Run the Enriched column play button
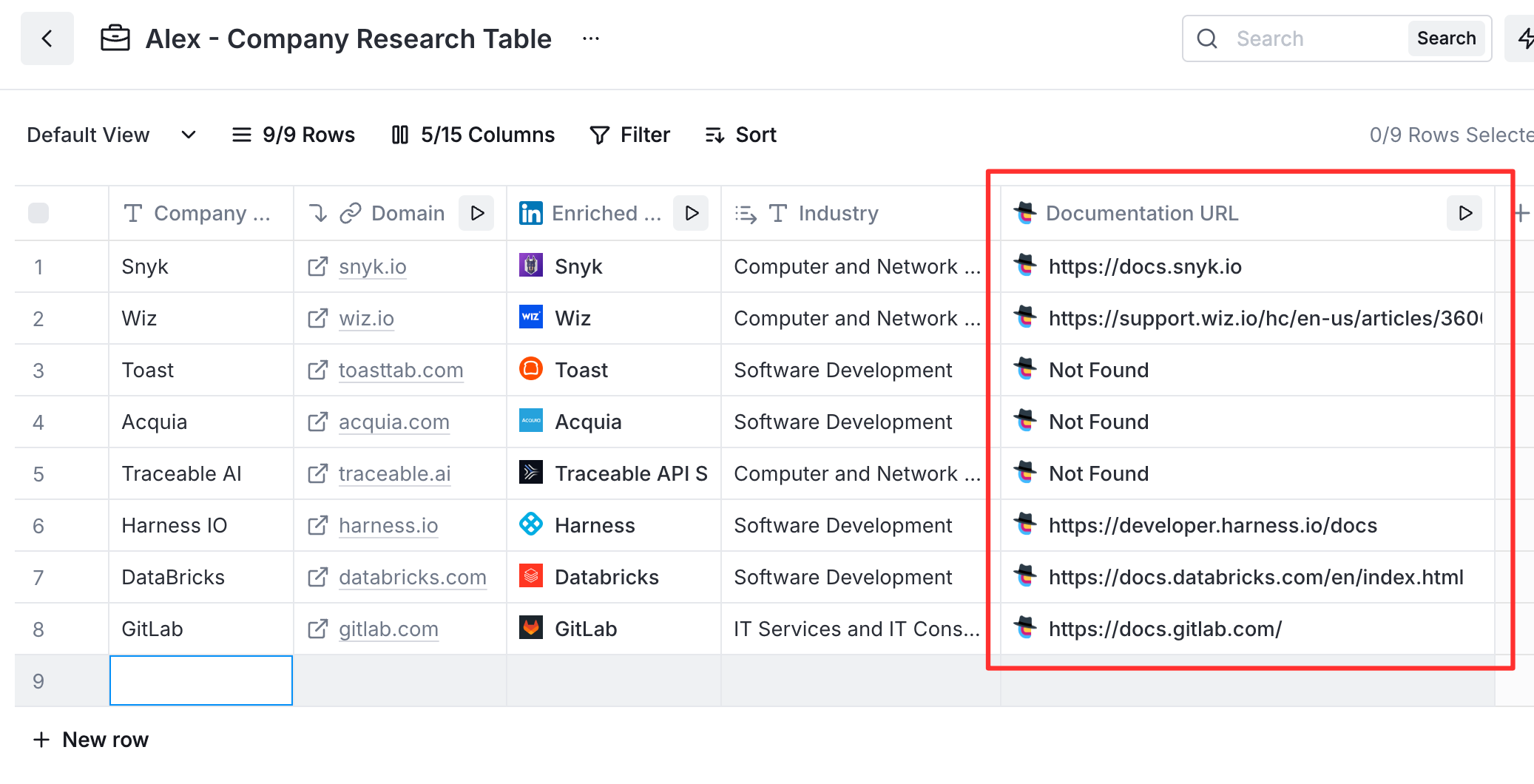This screenshot has height=784, width=1534. click(x=692, y=213)
